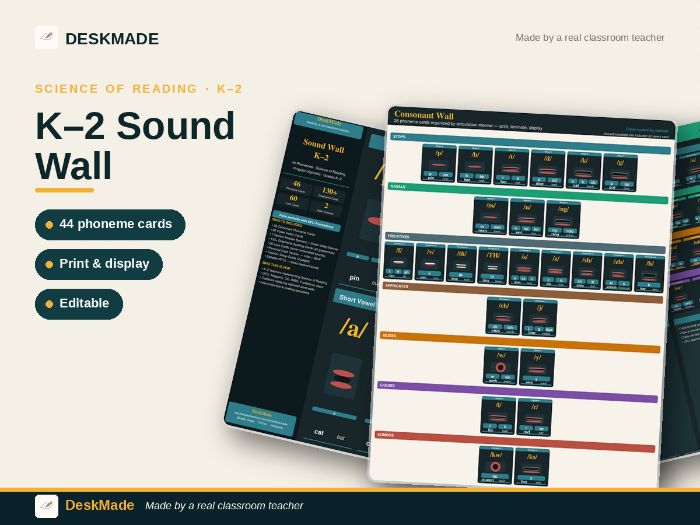Click header tagline 'Made by a real classroom teacher'
Screen dimensions: 700x525
tap(590, 38)
